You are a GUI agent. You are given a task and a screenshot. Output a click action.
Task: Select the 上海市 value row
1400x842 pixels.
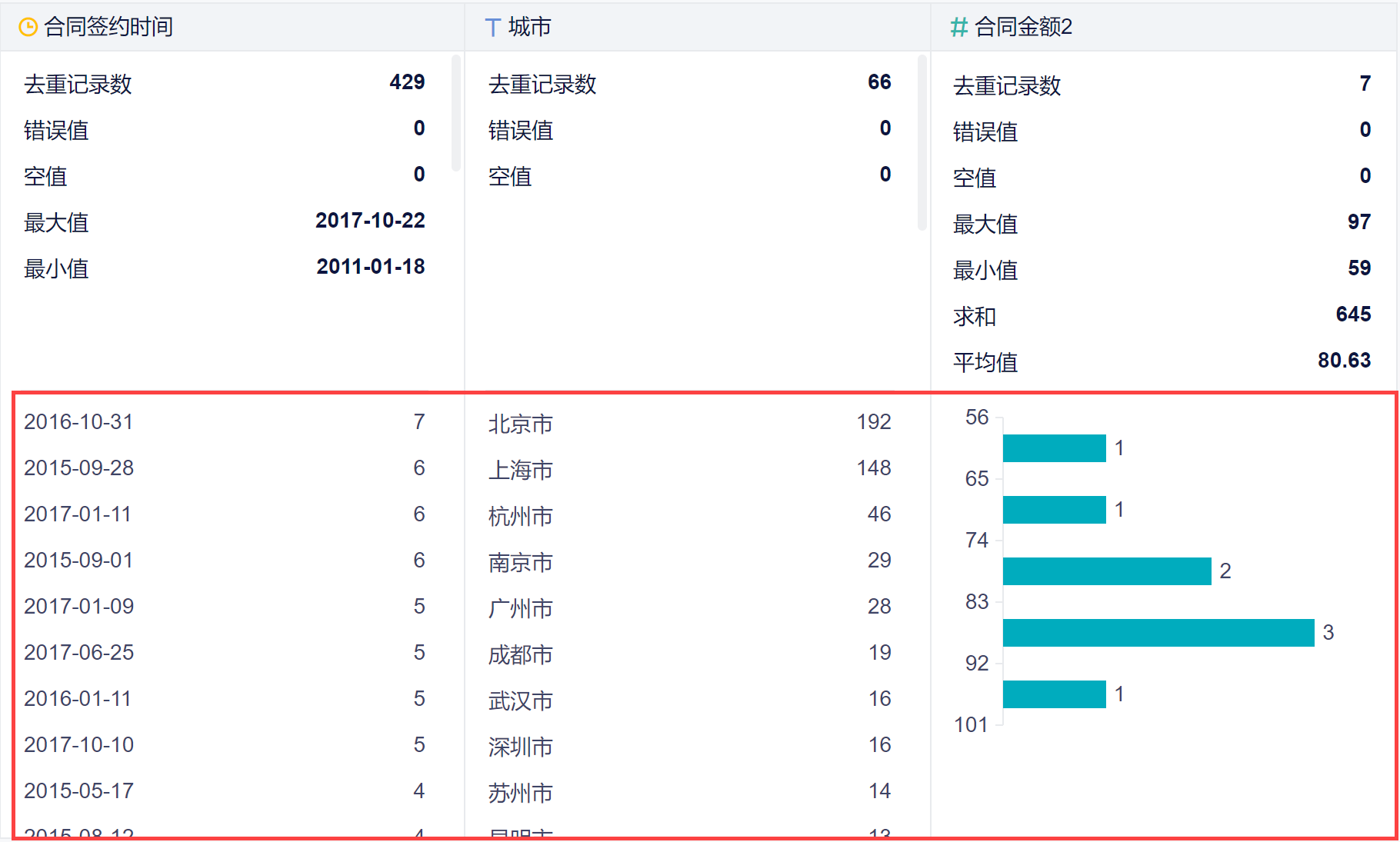click(689, 468)
